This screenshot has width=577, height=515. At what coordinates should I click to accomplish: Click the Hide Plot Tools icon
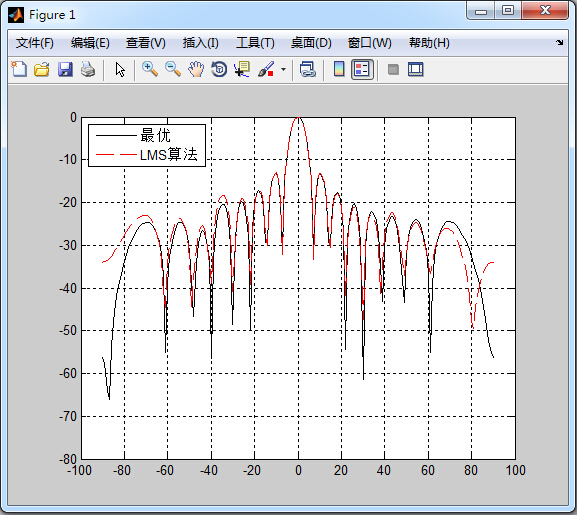(393, 69)
